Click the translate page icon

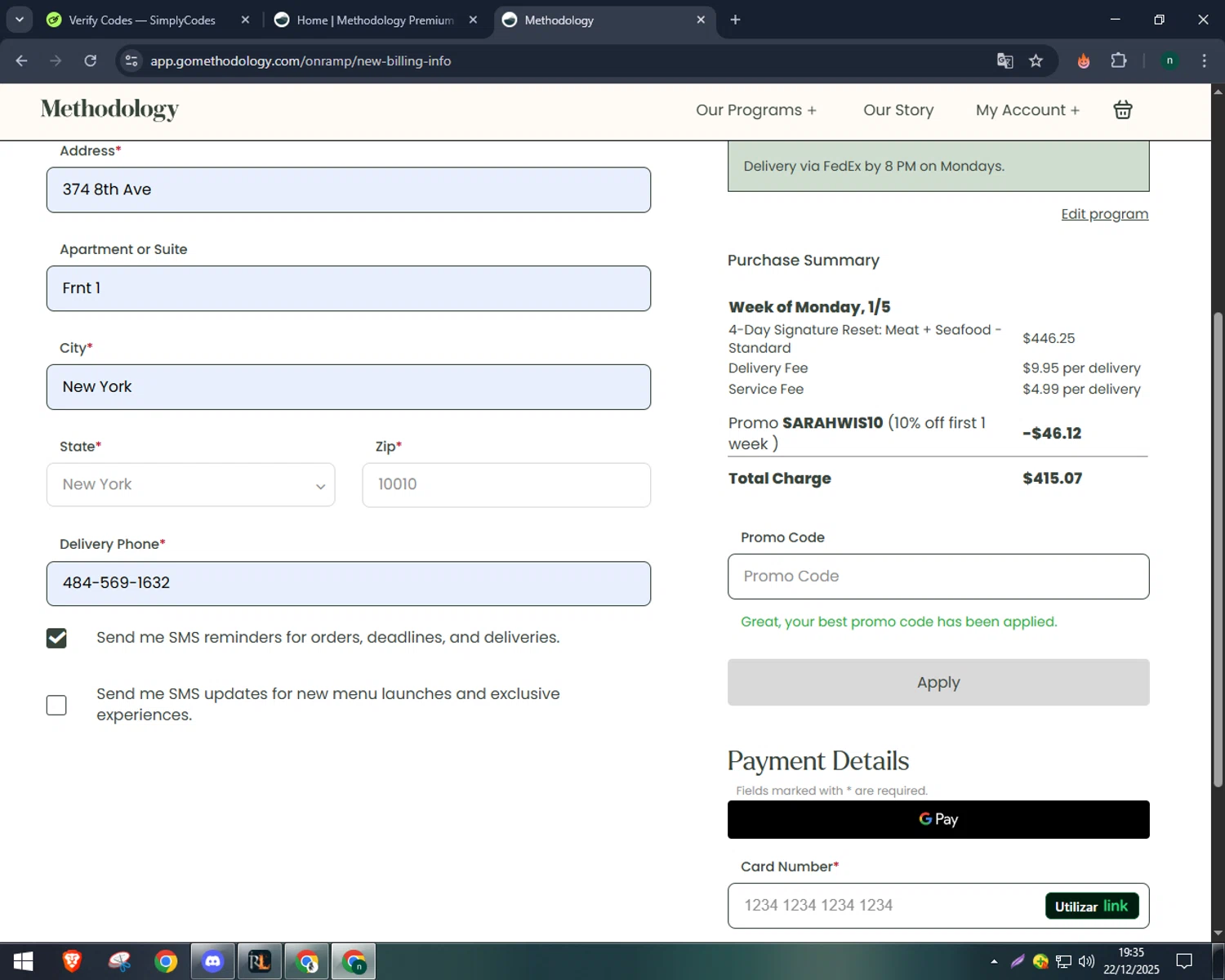click(1005, 60)
